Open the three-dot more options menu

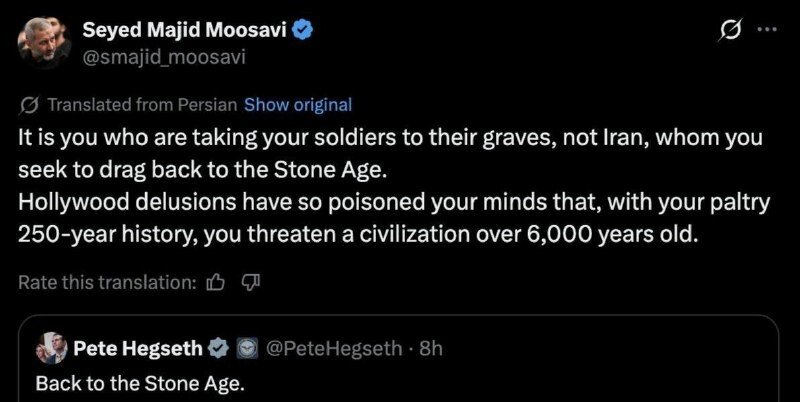click(x=767, y=31)
